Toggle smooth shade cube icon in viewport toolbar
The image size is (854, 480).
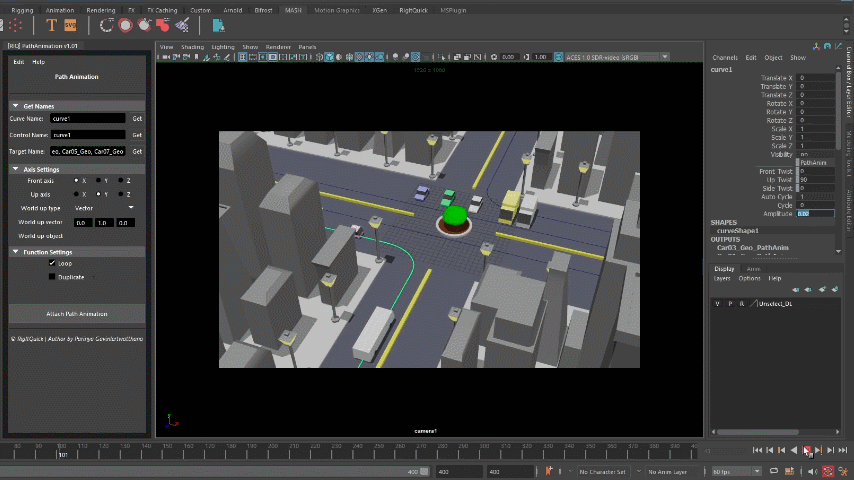point(330,57)
